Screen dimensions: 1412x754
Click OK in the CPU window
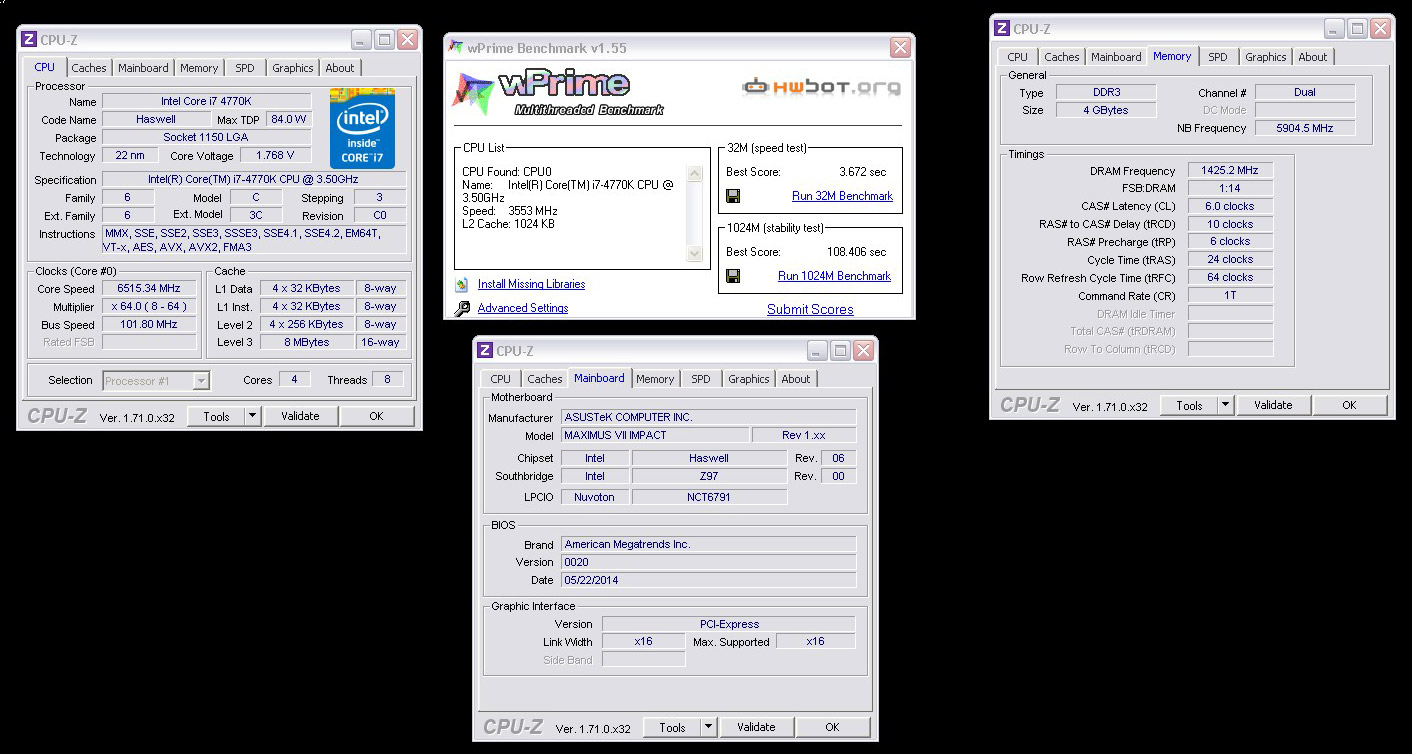376,416
